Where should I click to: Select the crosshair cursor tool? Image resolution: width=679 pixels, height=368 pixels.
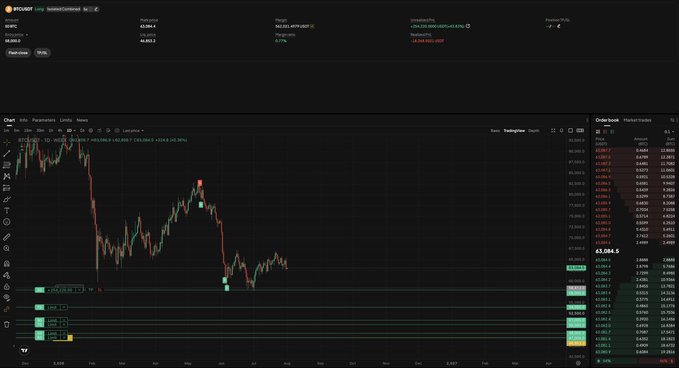(x=6, y=142)
